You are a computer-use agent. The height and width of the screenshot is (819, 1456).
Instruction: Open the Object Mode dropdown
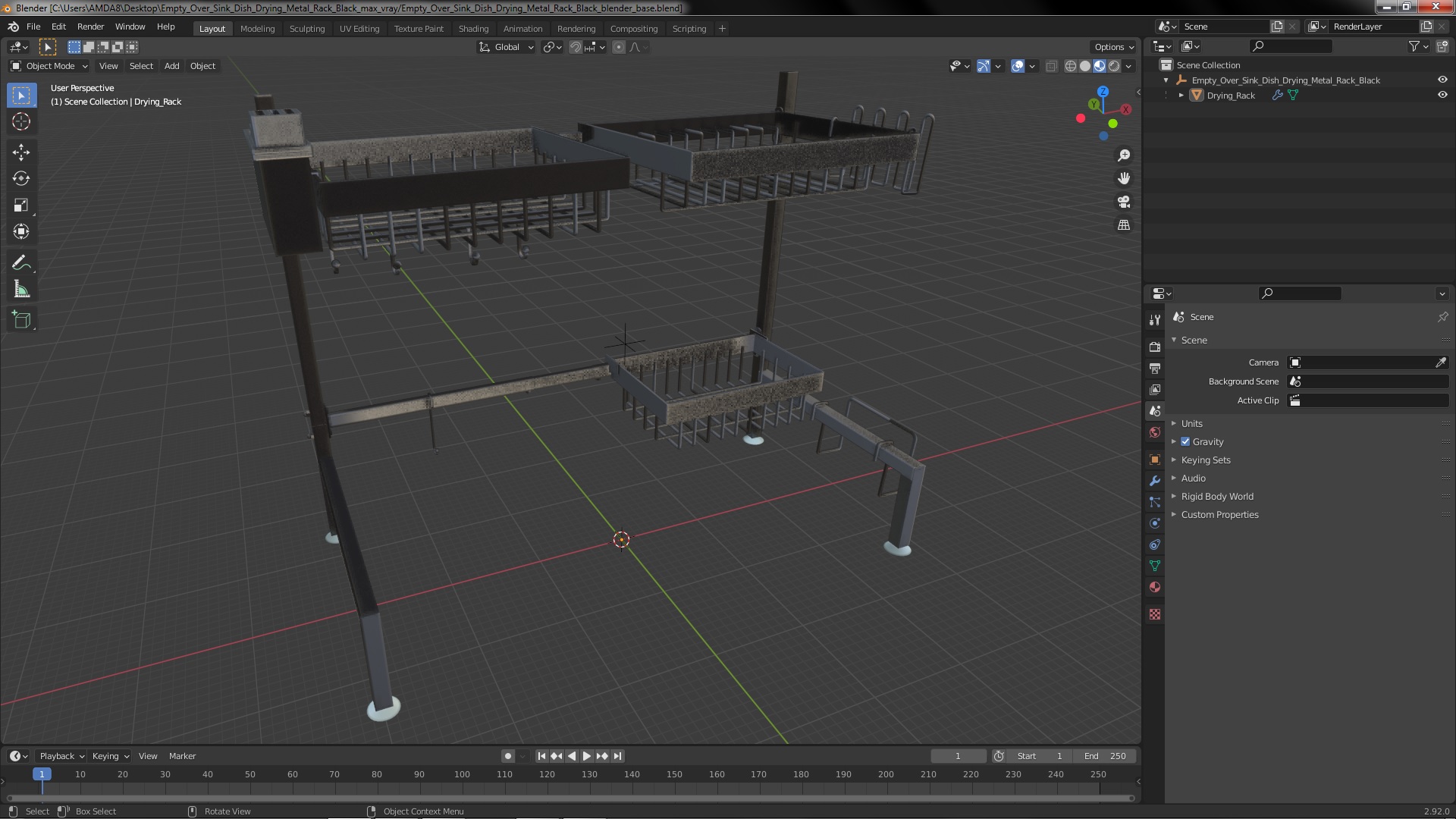tap(49, 66)
